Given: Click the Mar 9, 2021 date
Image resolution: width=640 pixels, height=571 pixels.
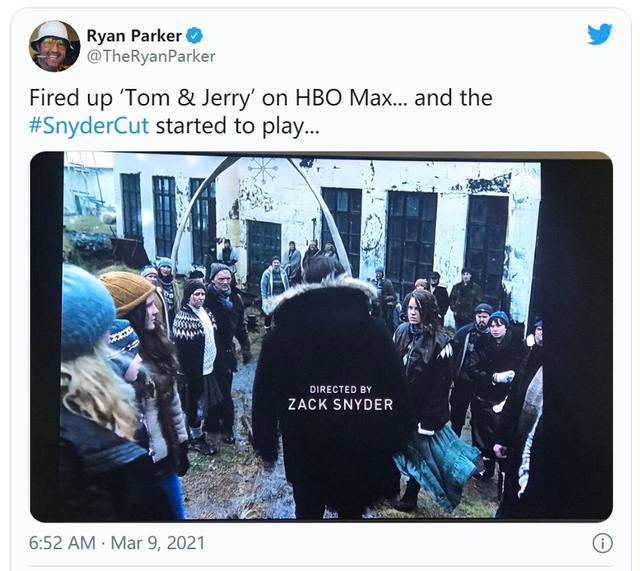Looking at the screenshot, I should [x=157, y=543].
